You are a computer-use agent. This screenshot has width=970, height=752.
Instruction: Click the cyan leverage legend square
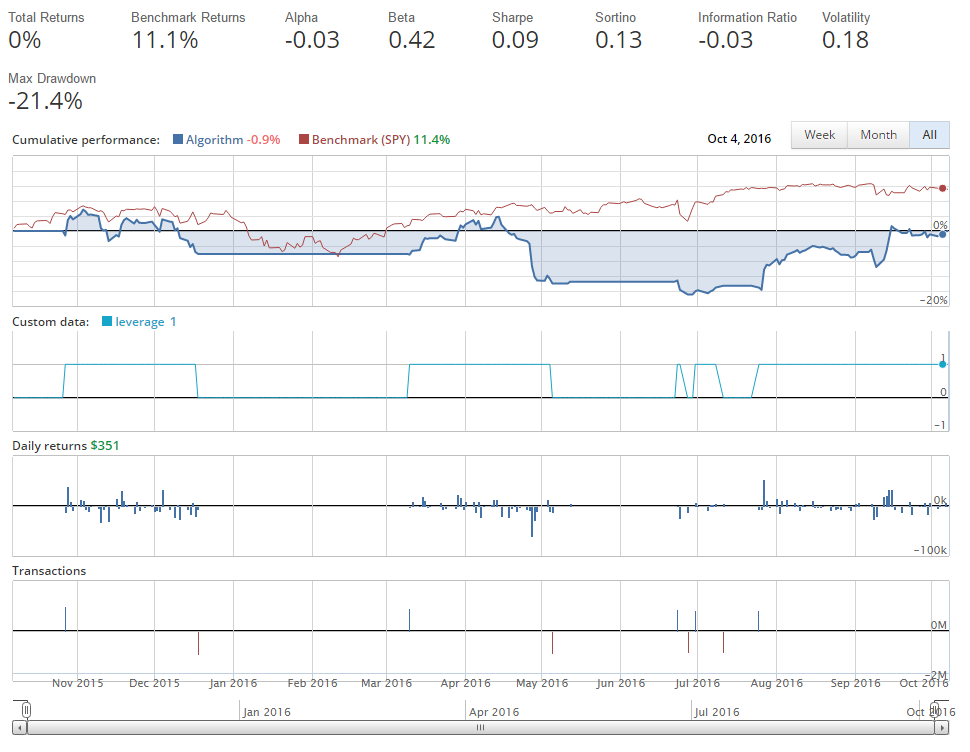pyautogui.click(x=108, y=322)
